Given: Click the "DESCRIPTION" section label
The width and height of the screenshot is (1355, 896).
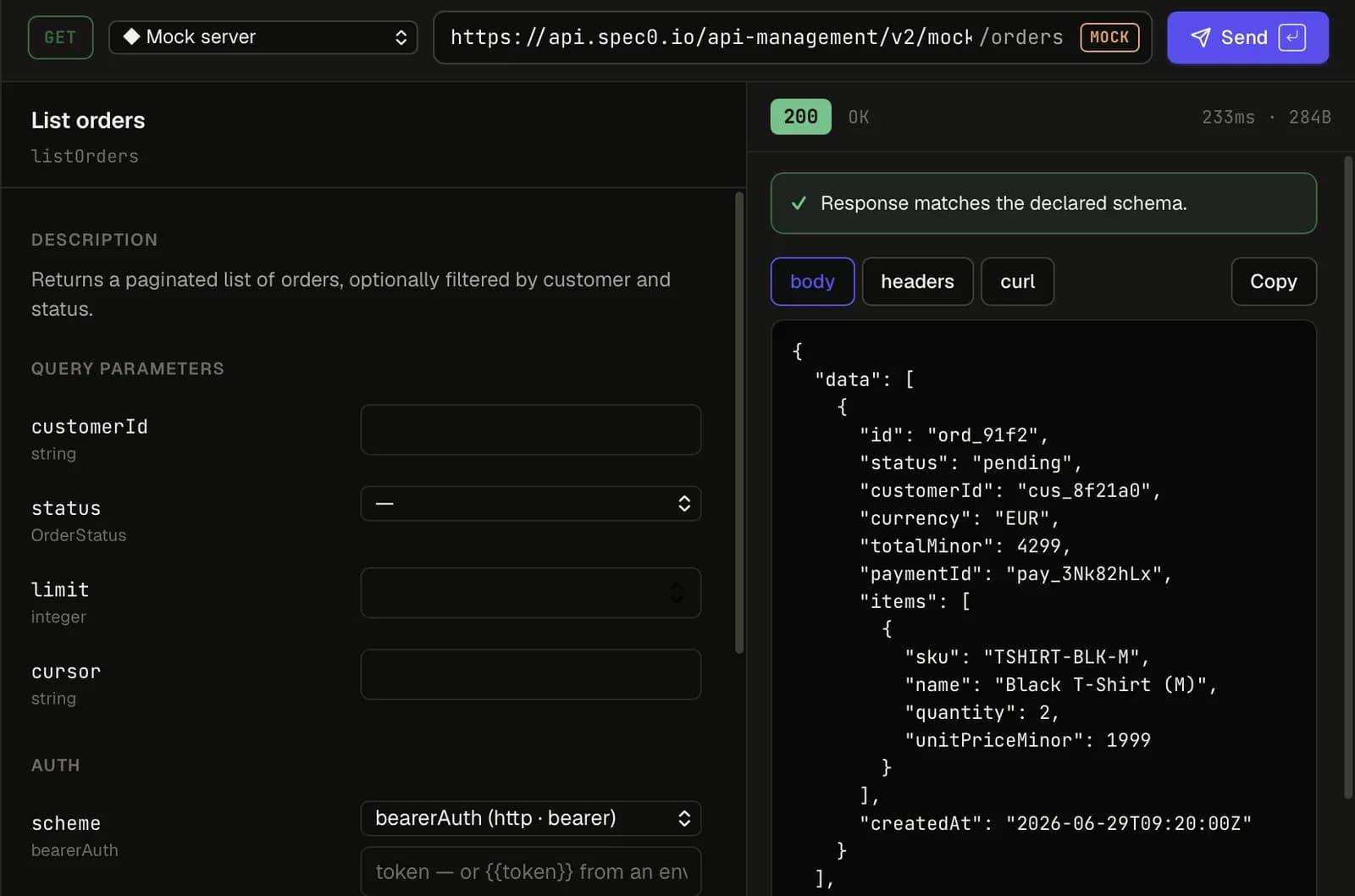Looking at the screenshot, I should click(x=94, y=240).
